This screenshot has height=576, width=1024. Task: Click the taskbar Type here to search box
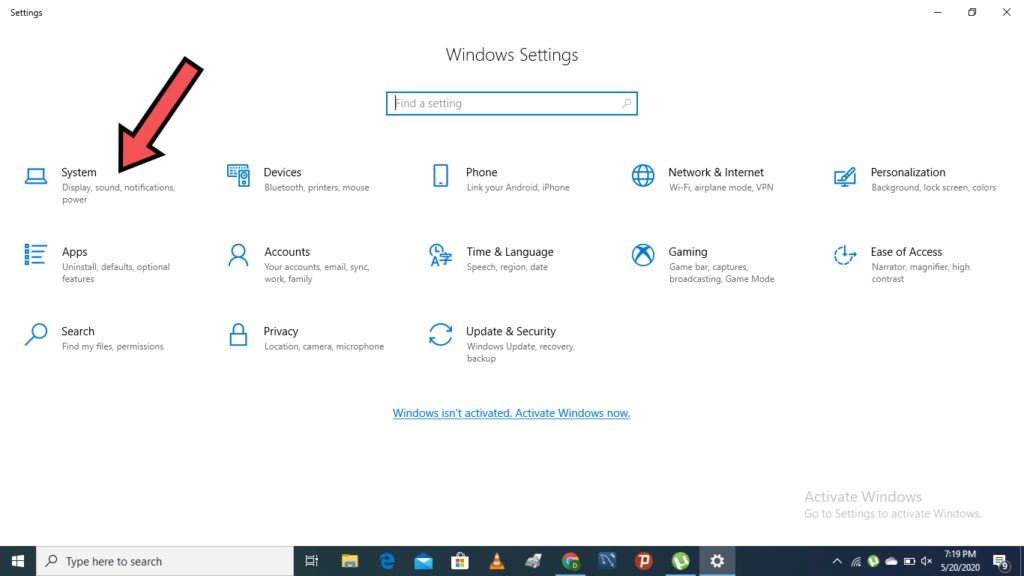coord(165,561)
